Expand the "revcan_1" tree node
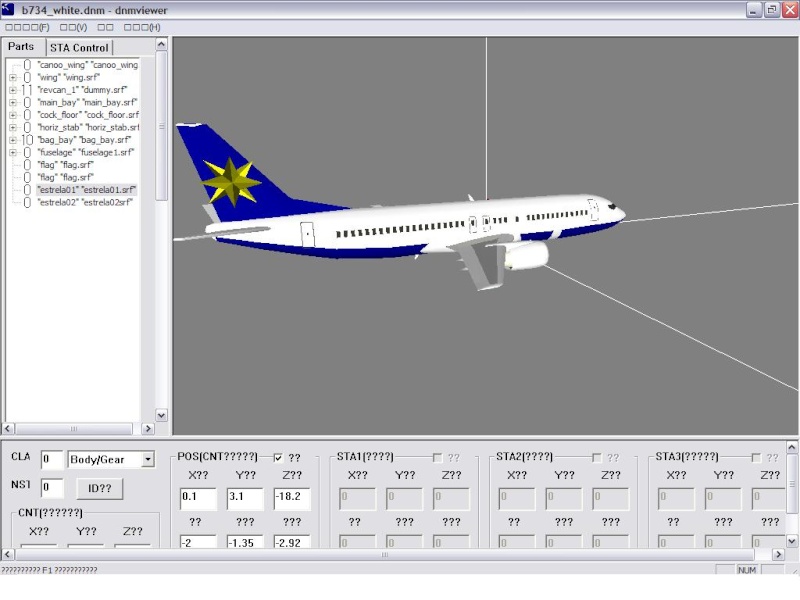 [x=13, y=90]
